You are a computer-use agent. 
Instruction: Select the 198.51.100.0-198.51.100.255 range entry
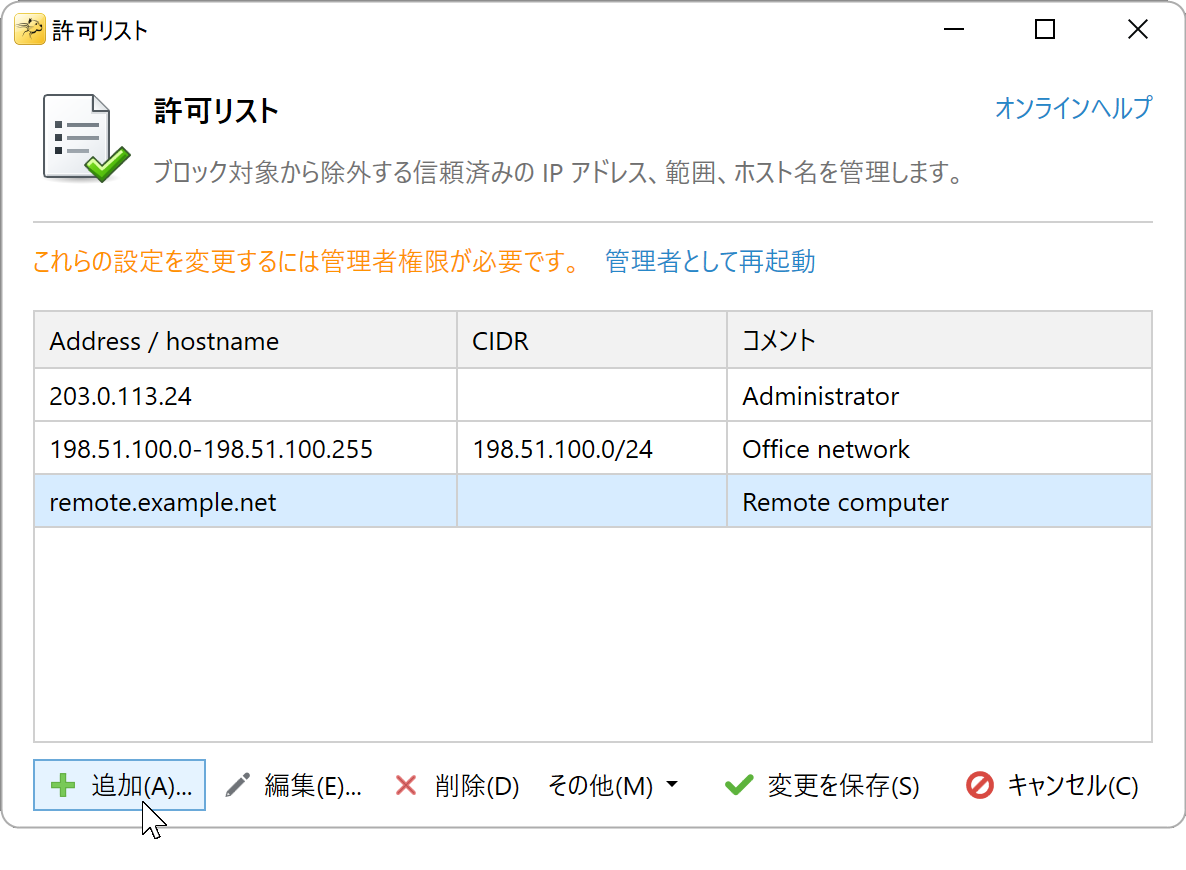pos(245,449)
